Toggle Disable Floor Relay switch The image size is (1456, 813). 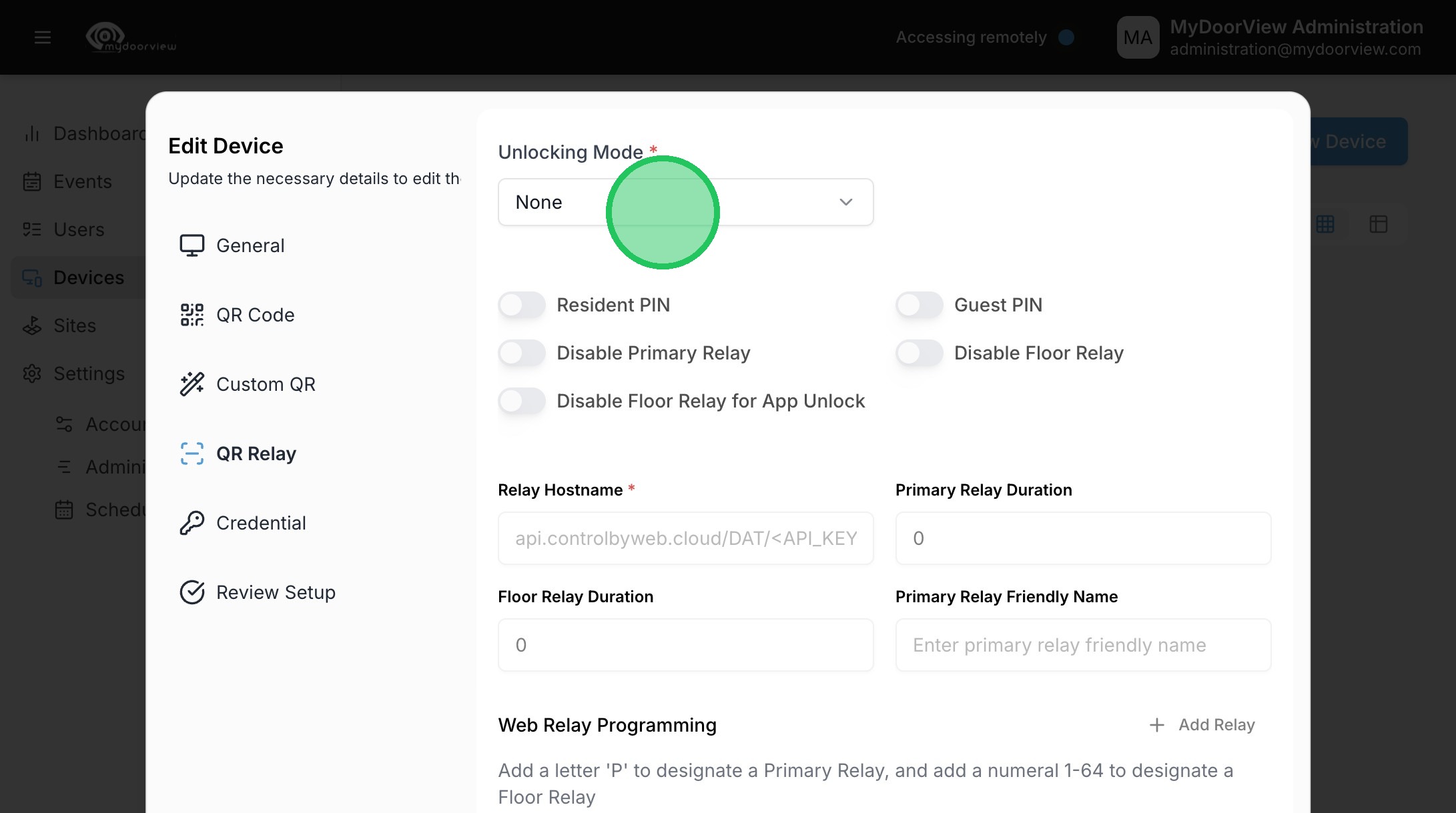(x=919, y=353)
